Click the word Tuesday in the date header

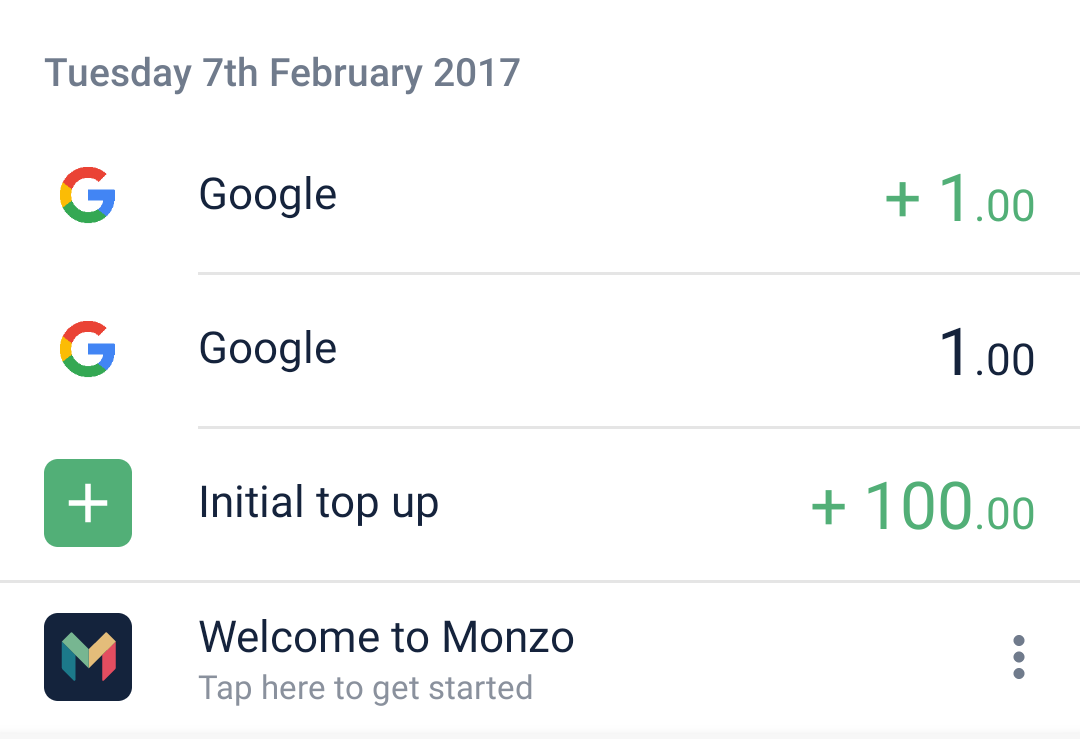point(118,74)
